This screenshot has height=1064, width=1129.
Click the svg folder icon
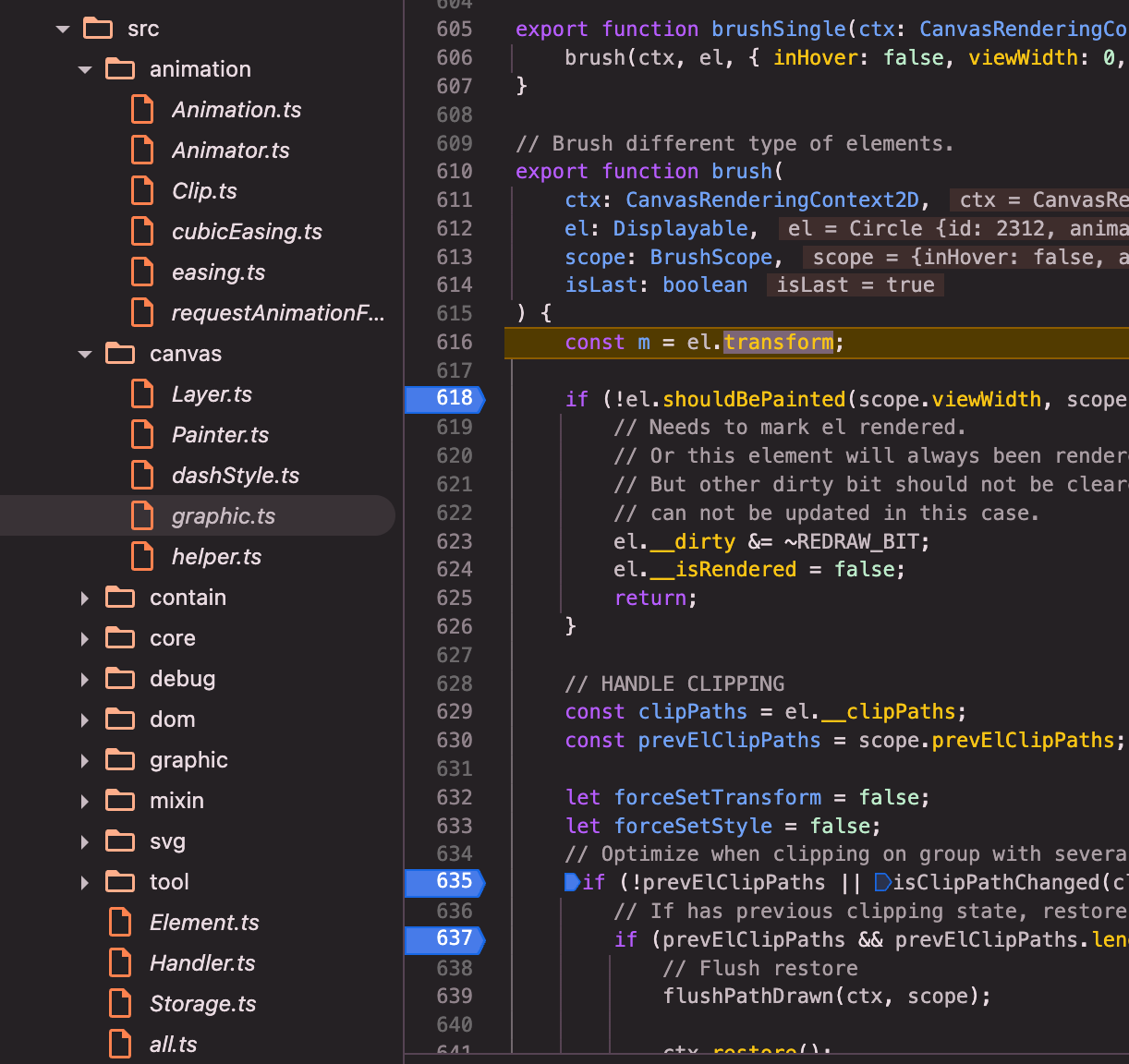tap(120, 841)
